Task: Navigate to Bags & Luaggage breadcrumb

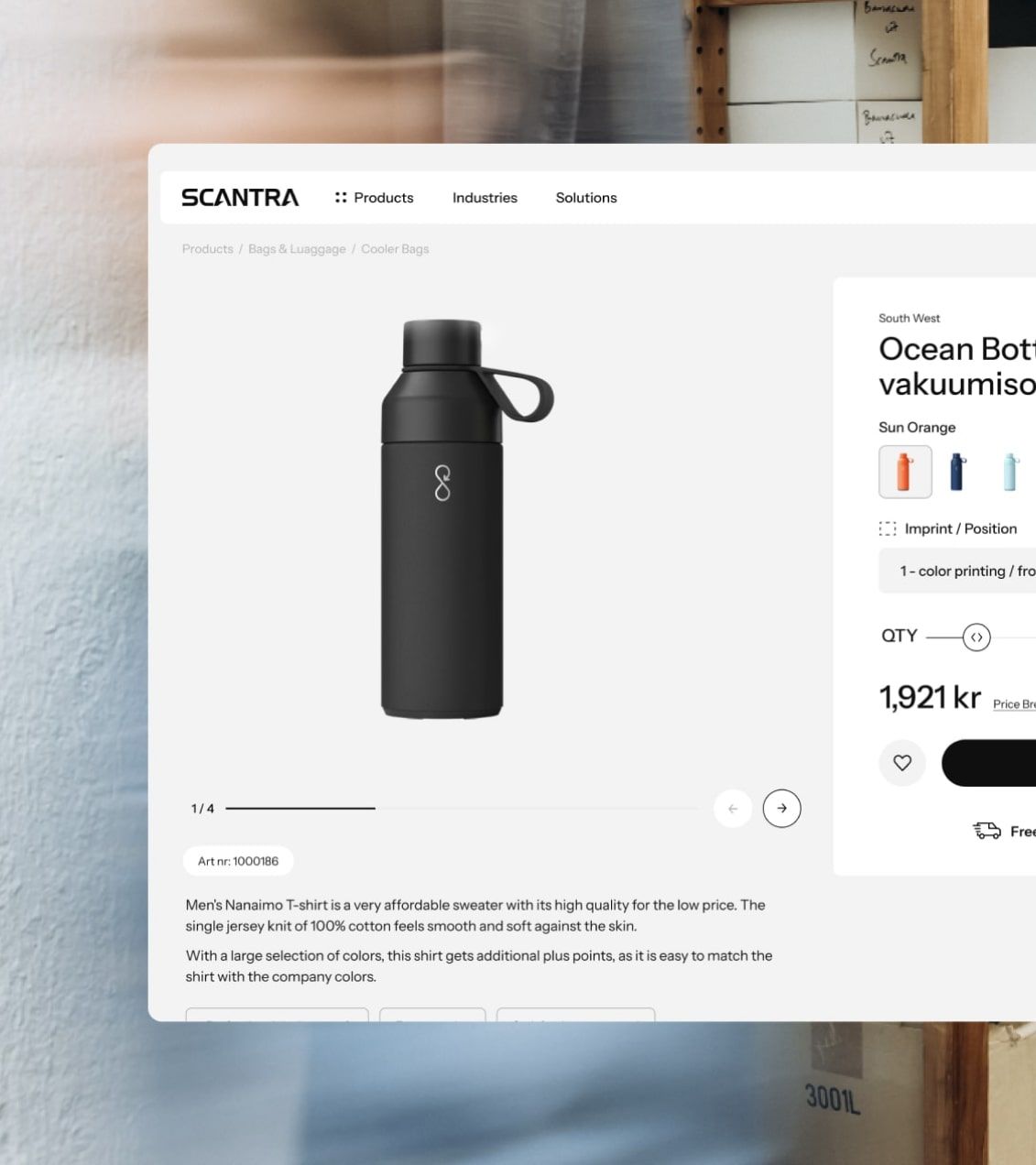Action: pos(297,249)
